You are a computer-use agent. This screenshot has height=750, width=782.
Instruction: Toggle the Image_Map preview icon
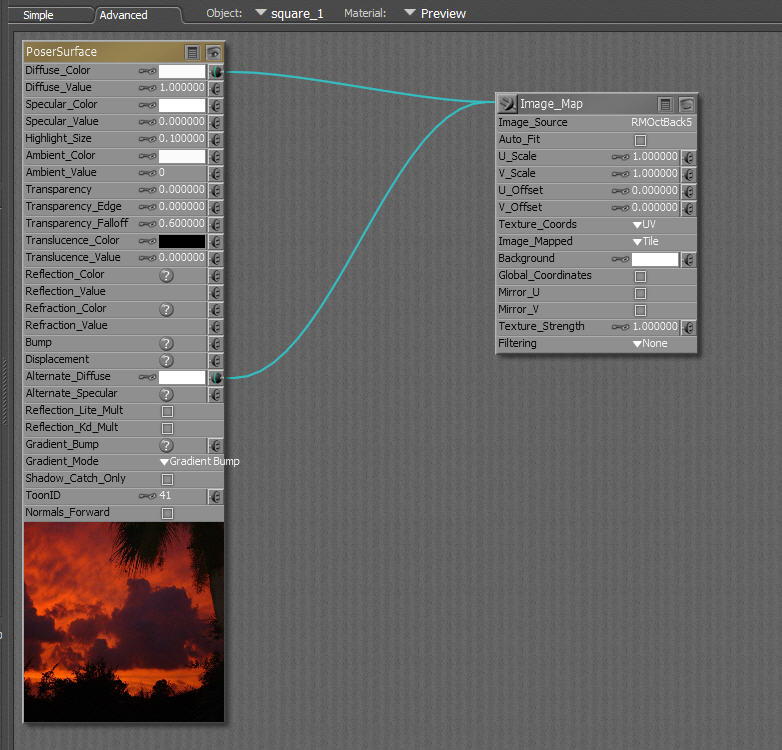point(686,104)
